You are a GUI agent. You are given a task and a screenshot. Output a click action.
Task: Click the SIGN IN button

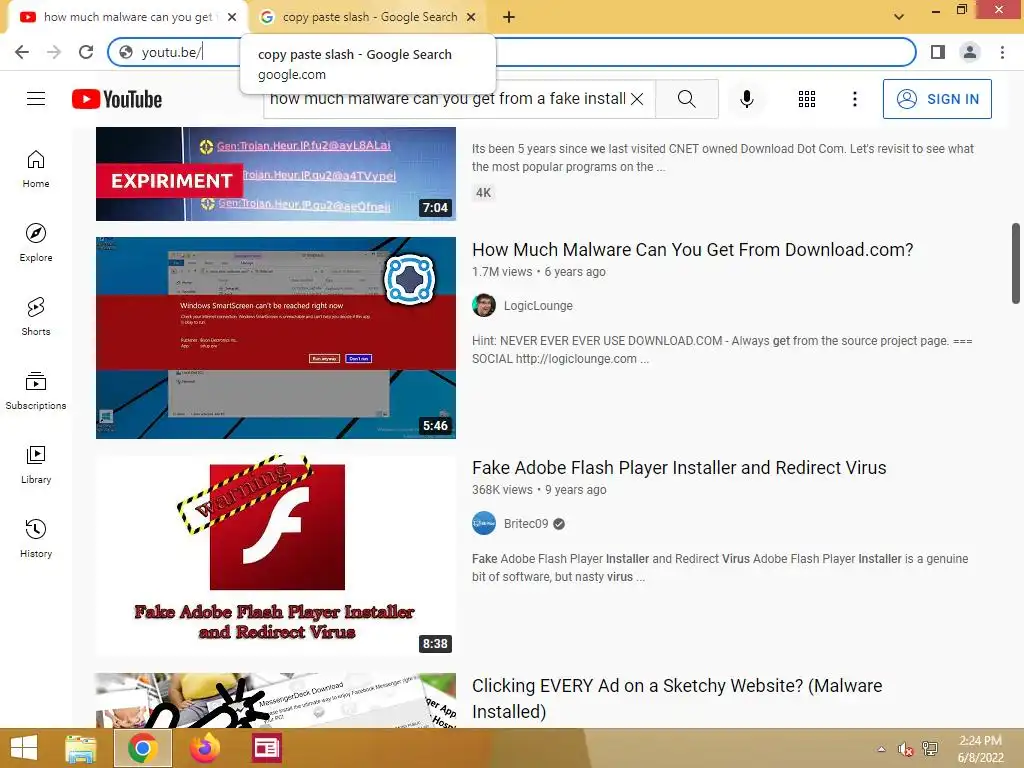(x=936, y=99)
